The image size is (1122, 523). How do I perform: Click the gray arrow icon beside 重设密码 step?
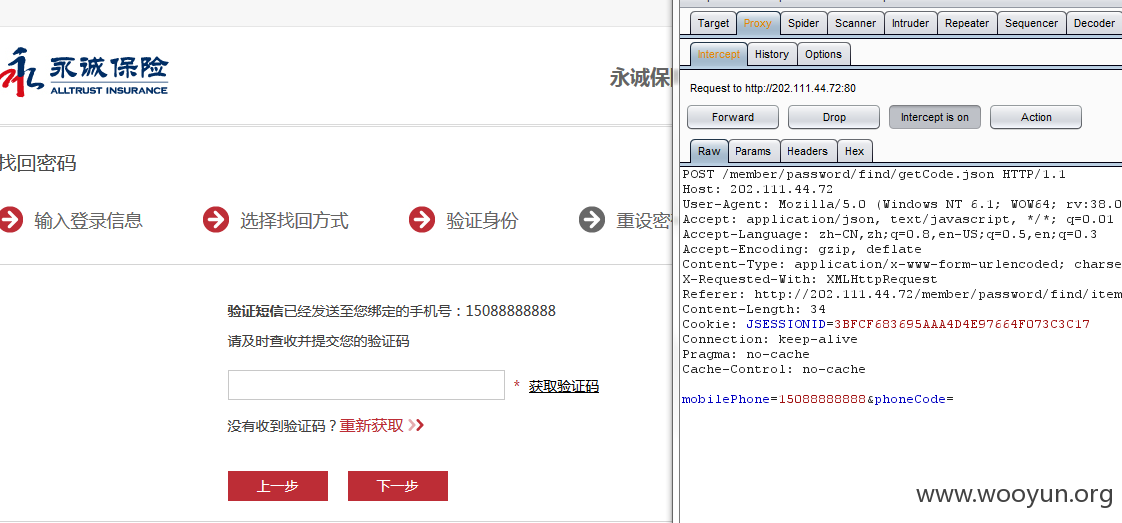pyautogui.click(x=592, y=220)
